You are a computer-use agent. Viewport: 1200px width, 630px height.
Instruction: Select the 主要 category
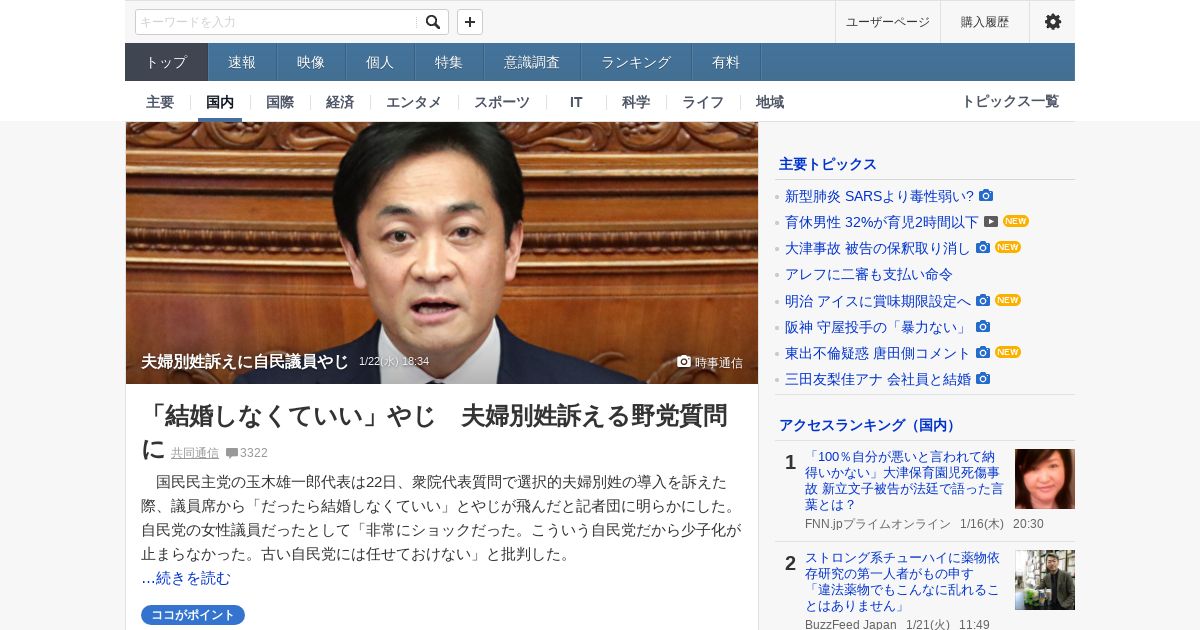(x=160, y=102)
